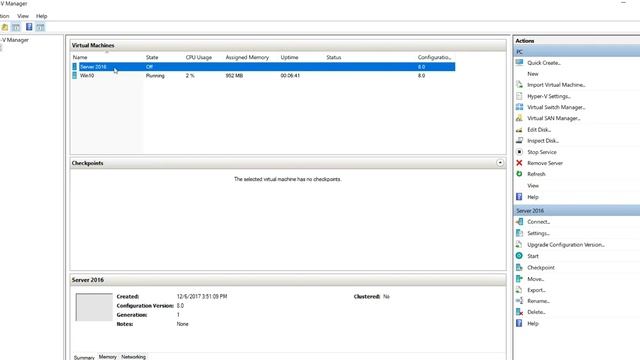Viewport: 640px width, 360px height.
Task: Click the Virtual Switch Manager icon
Action: (x=519, y=107)
